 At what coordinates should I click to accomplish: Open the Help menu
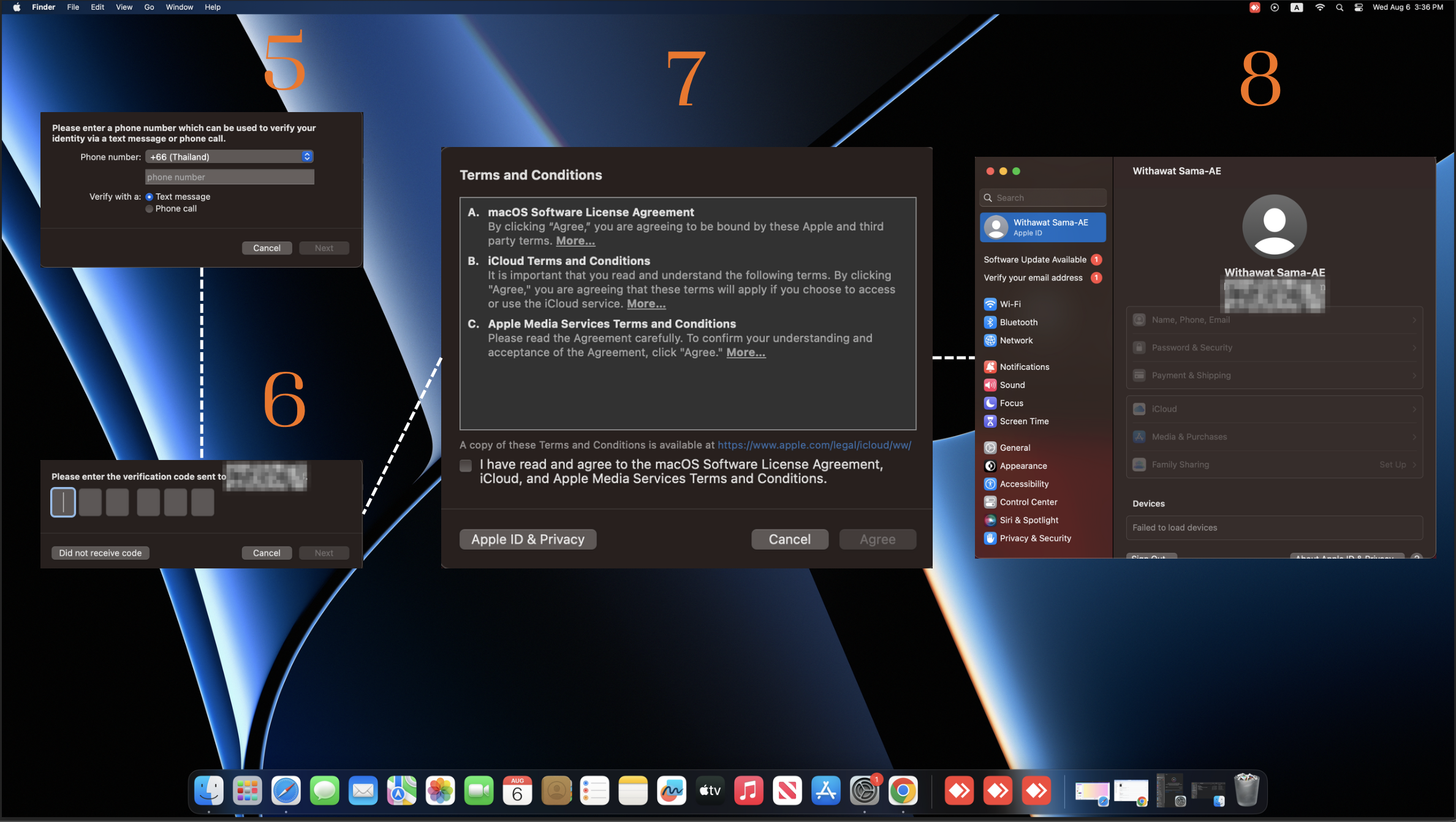pyautogui.click(x=213, y=7)
